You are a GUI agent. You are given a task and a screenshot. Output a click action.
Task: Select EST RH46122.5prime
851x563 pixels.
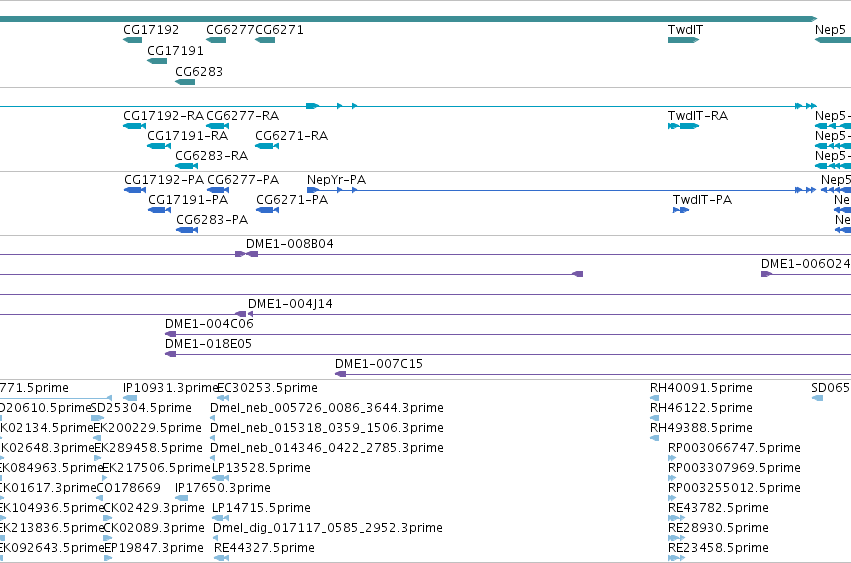(701, 408)
